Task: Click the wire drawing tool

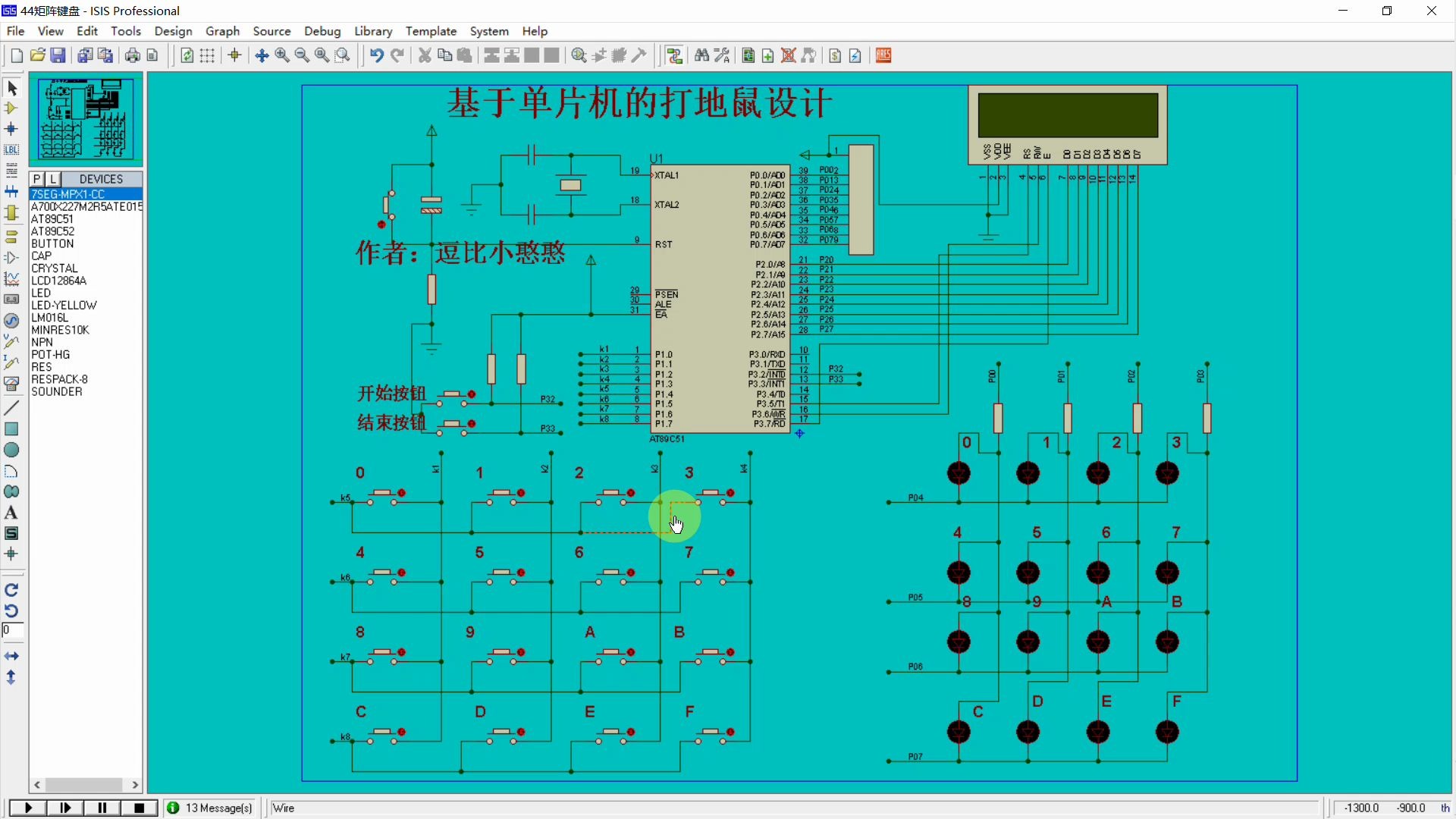Action: coord(11,408)
